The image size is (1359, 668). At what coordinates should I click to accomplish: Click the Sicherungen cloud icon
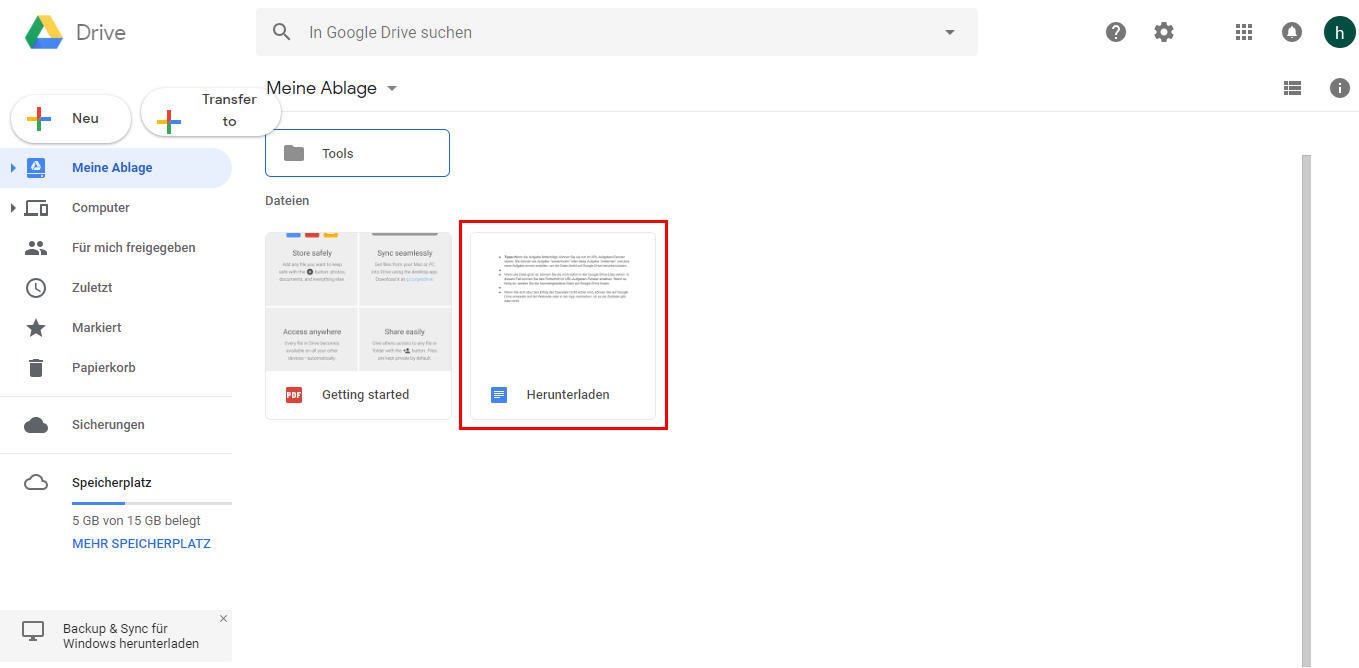tap(36, 425)
